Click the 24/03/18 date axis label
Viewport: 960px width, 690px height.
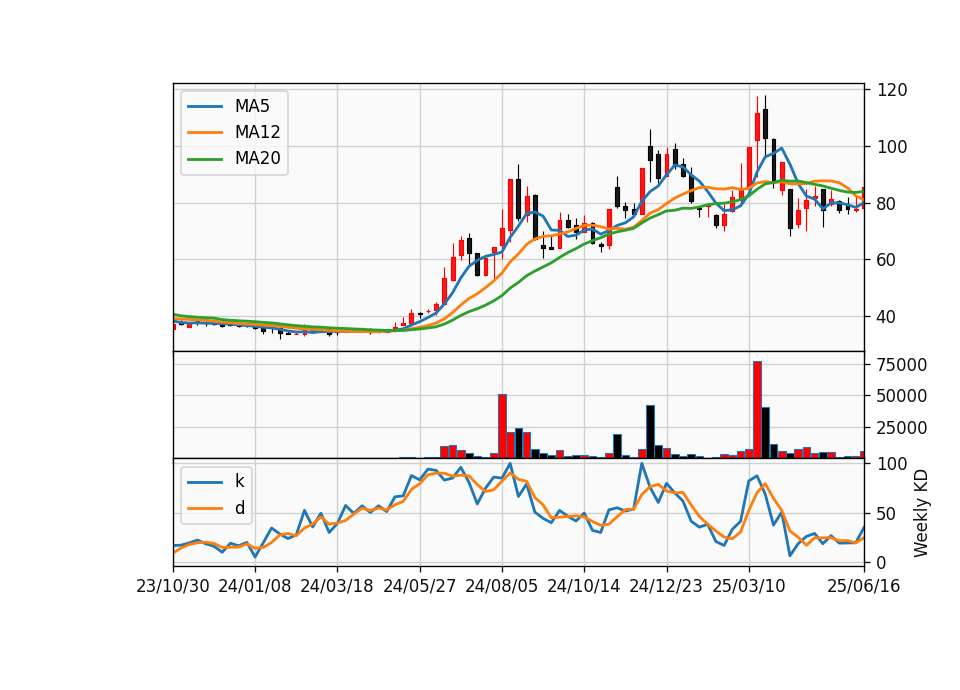pyautogui.click(x=337, y=587)
